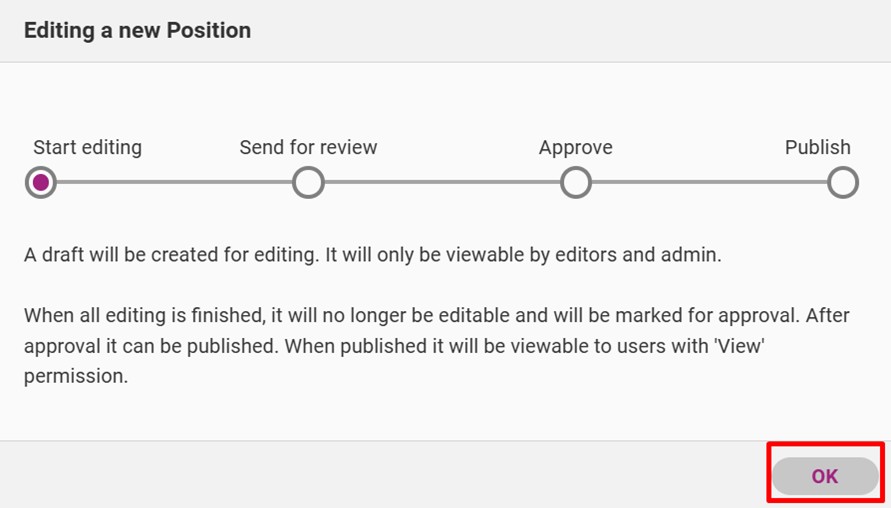The width and height of the screenshot is (891, 508).
Task: Click progress line between Send for review and Approve
Action: [442, 182]
